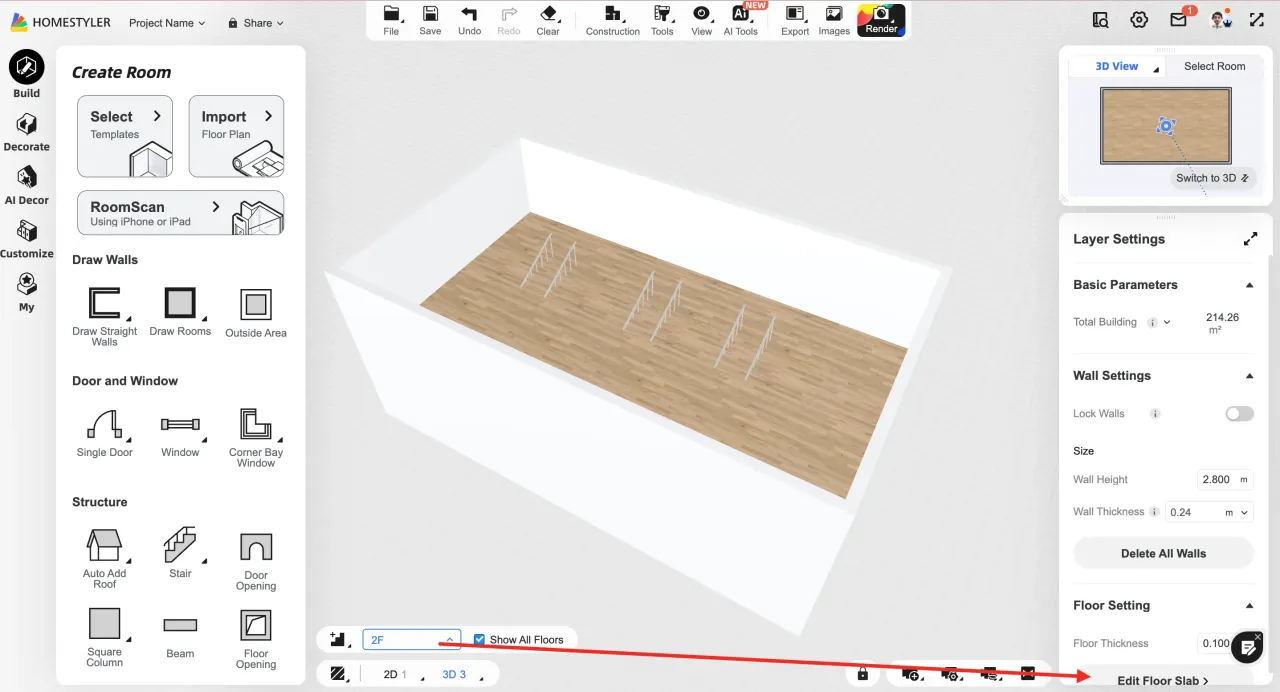Click the Edit Floor Slab button
Image resolution: width=1280 pixels, height=692 pixels.
point(1162,681)
